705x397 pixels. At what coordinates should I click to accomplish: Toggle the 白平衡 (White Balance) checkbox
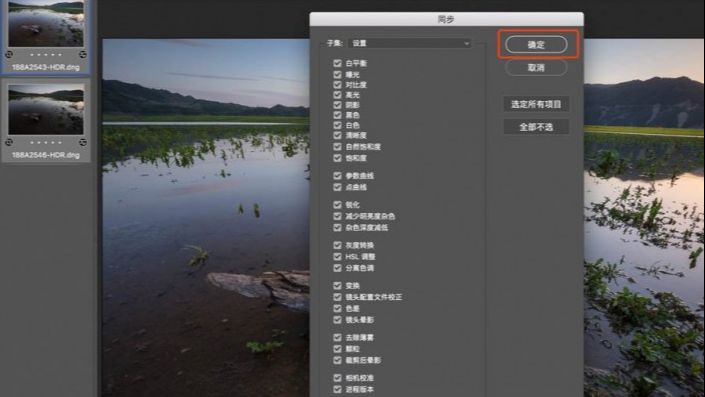click(x=338, y=63)
